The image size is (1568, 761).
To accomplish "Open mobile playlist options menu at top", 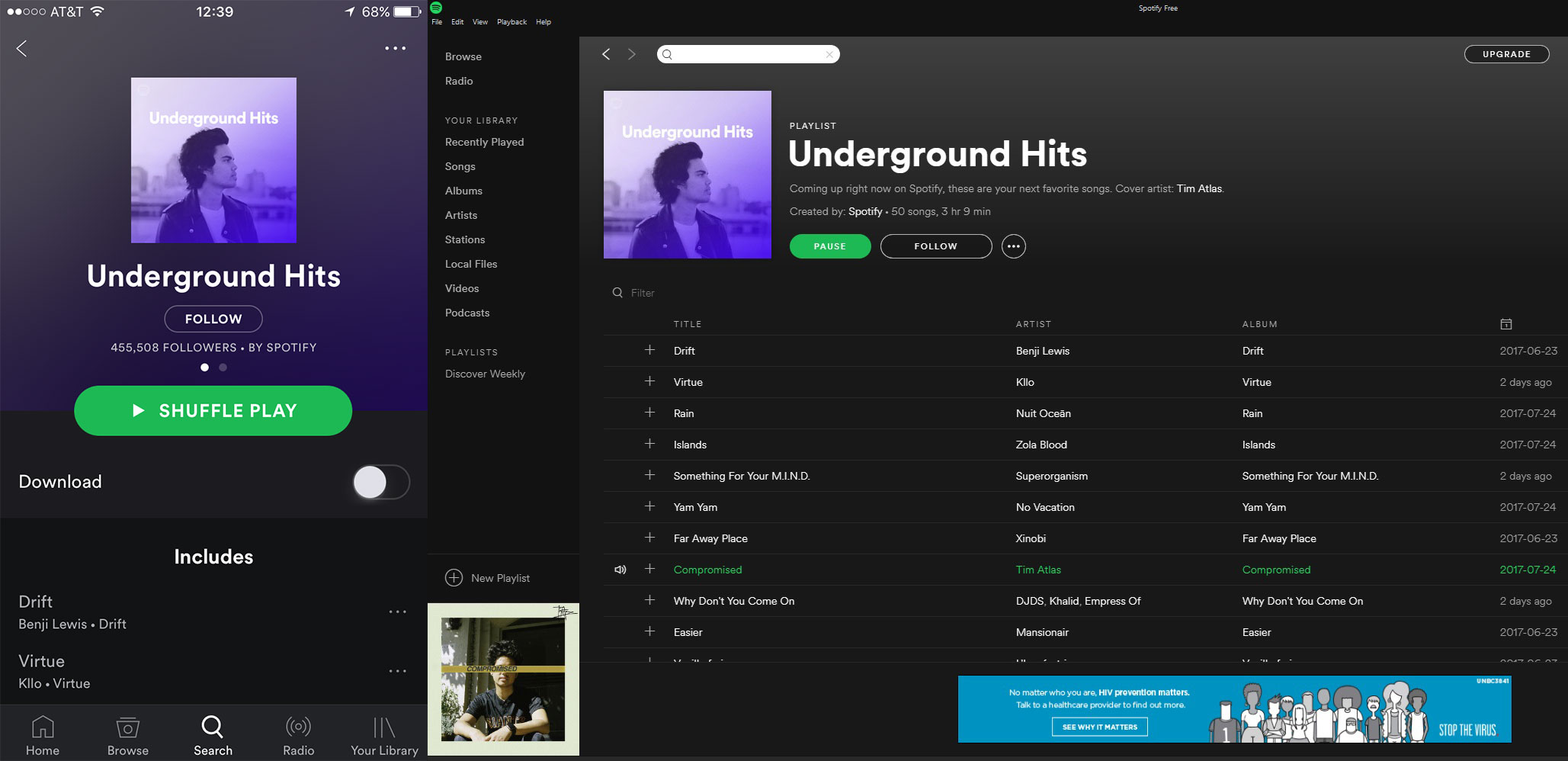I will [395, 48].
